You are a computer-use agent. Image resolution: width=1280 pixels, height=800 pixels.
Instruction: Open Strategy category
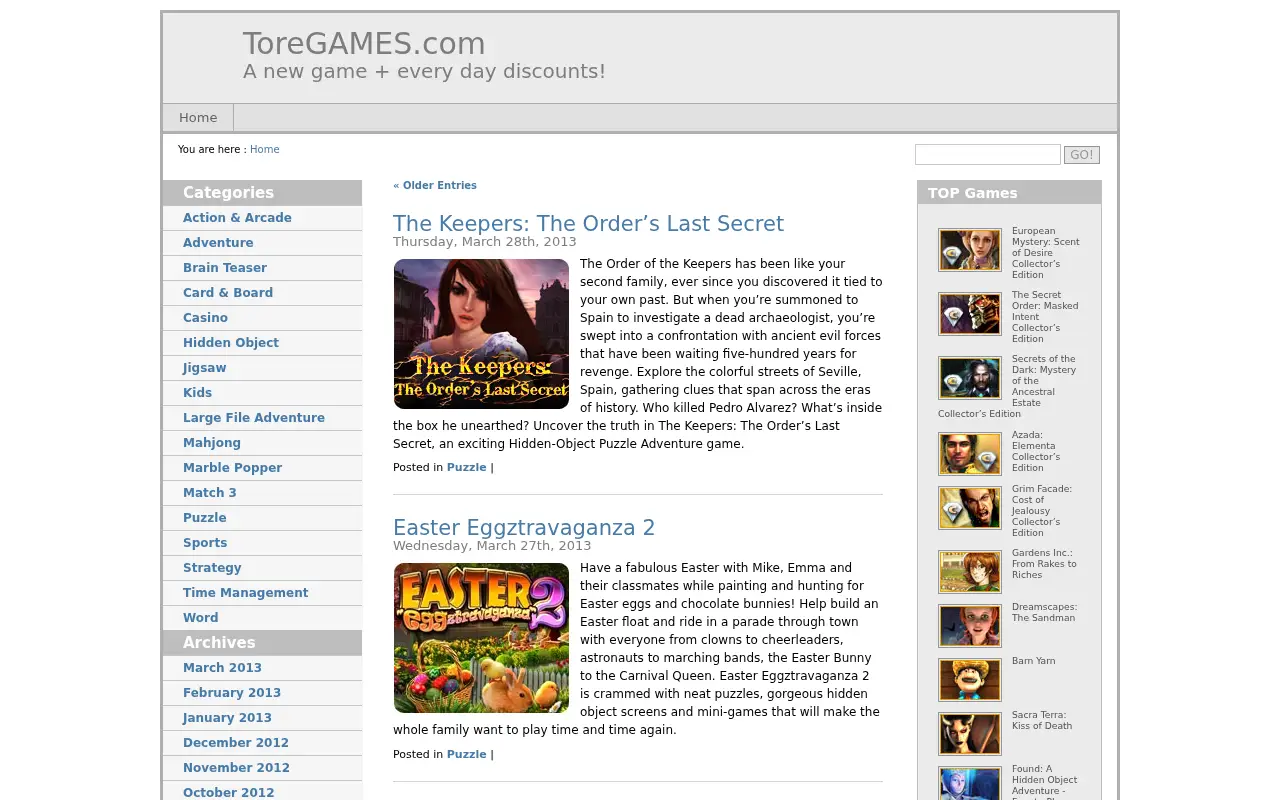262,568
